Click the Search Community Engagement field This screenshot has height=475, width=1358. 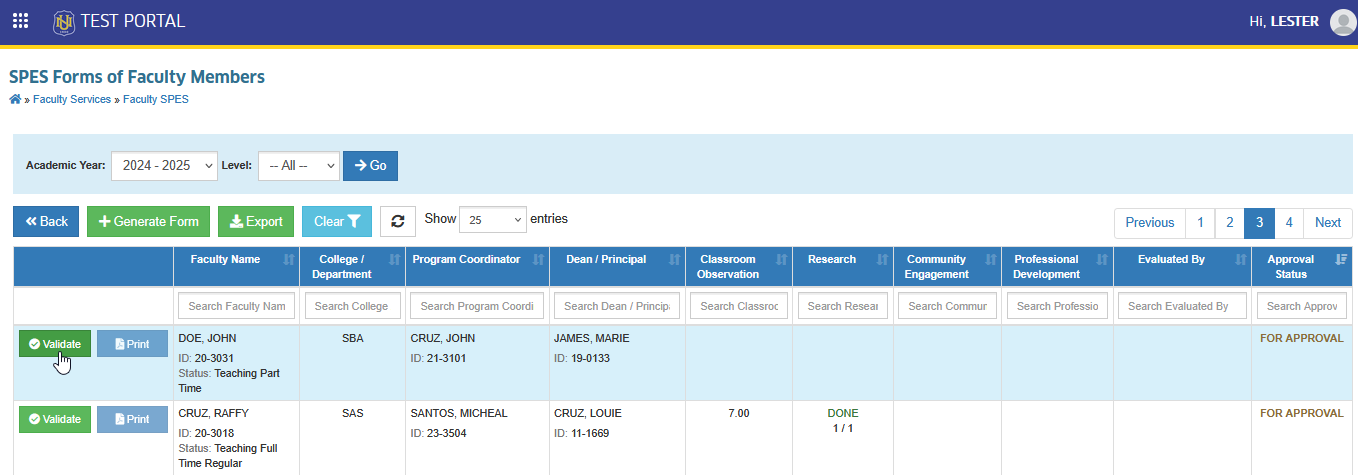(x=947, y=306)
